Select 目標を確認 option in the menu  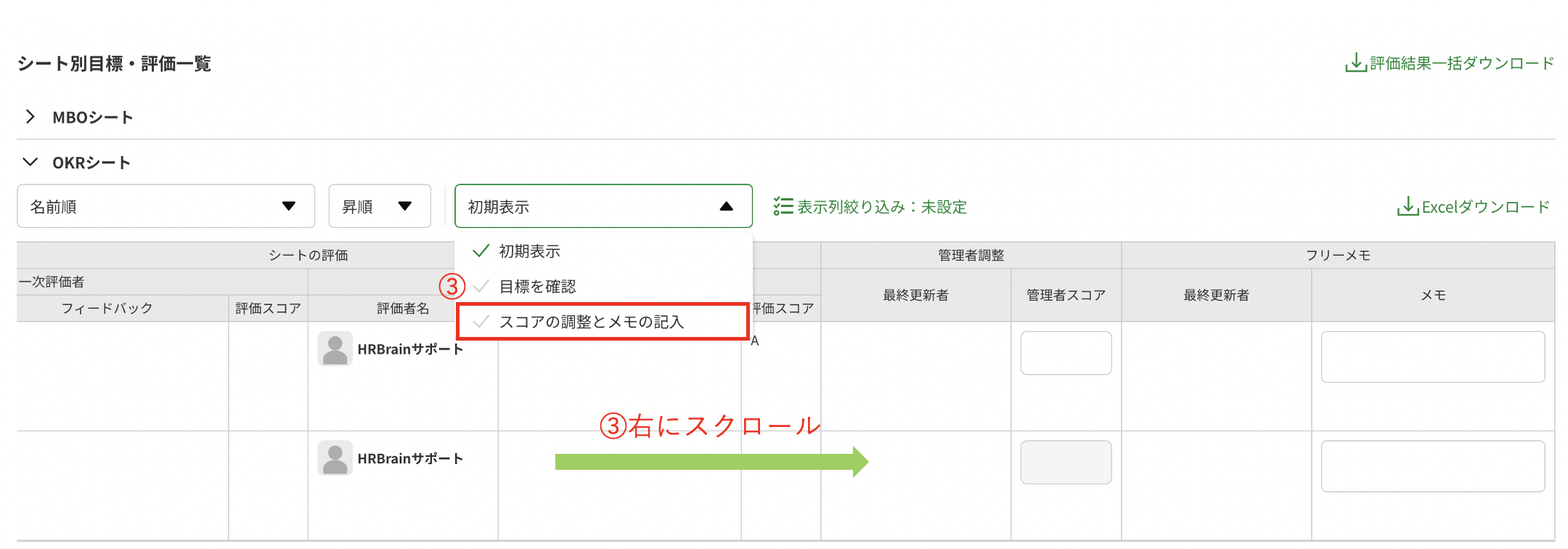tap(537, 286)
